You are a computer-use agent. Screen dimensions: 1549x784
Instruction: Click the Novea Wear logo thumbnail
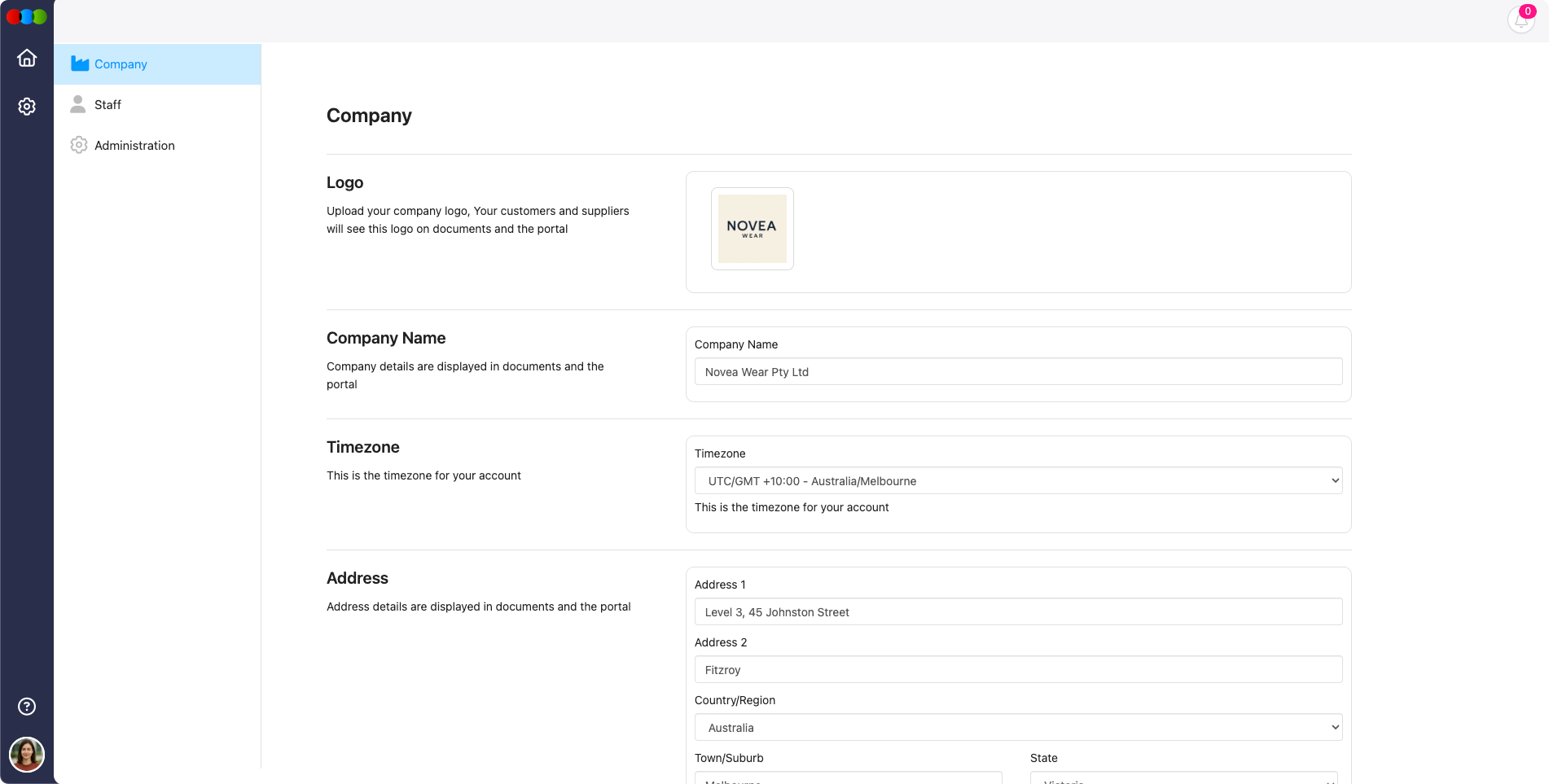click(752, 229)
